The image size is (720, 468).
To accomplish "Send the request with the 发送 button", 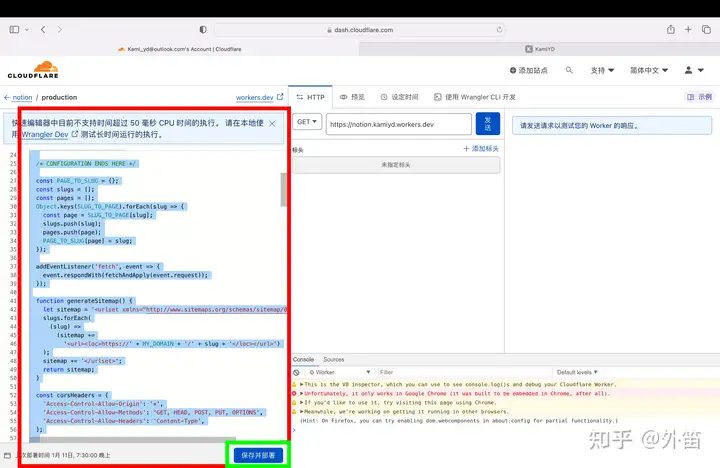I will [x=488, y=124].
